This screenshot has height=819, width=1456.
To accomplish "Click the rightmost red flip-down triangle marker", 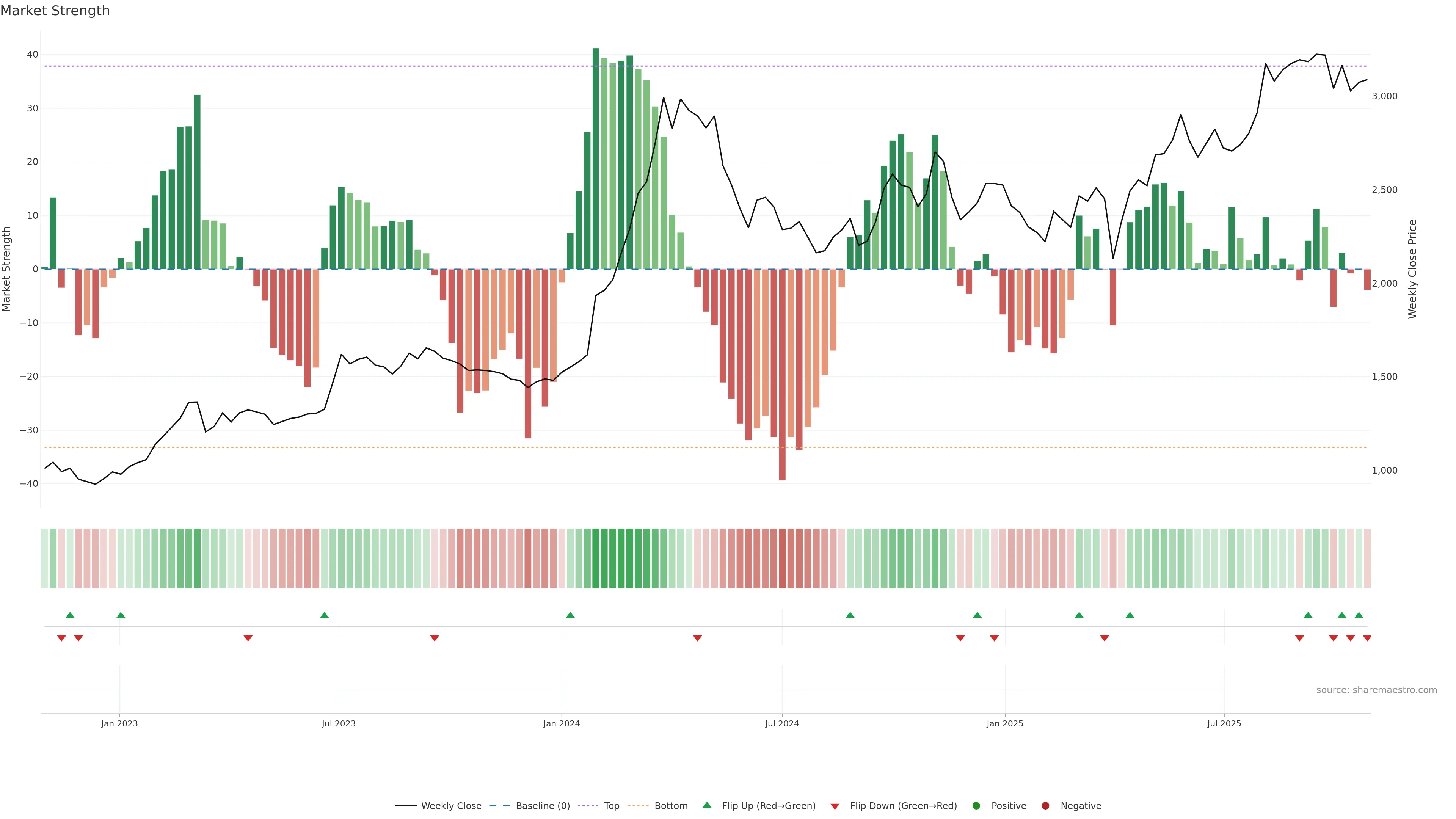I will 1367,638.
